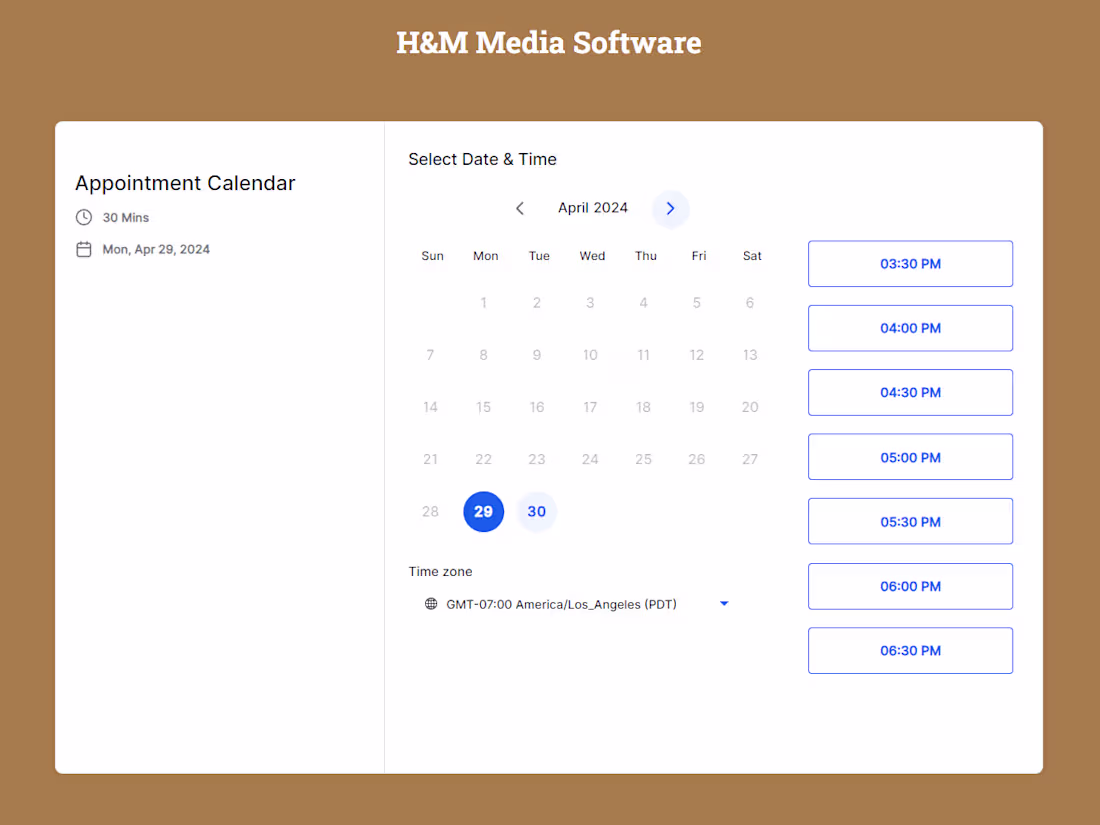This screenshot has height=825, width=1100.
Task: Click the April 2024 month label
Action: pos(593,208)
